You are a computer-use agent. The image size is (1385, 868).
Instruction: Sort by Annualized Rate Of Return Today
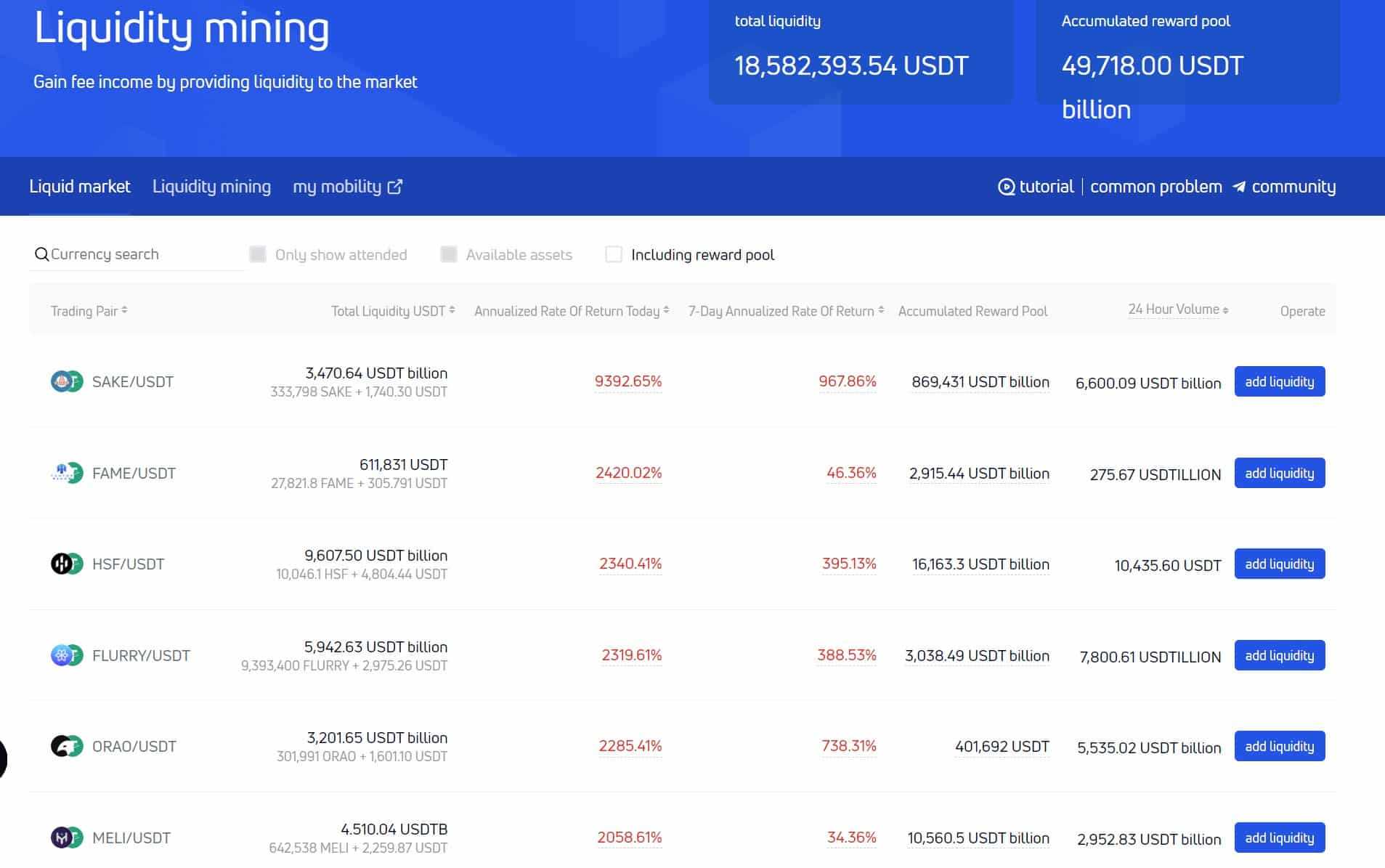[x=571, y=311]
